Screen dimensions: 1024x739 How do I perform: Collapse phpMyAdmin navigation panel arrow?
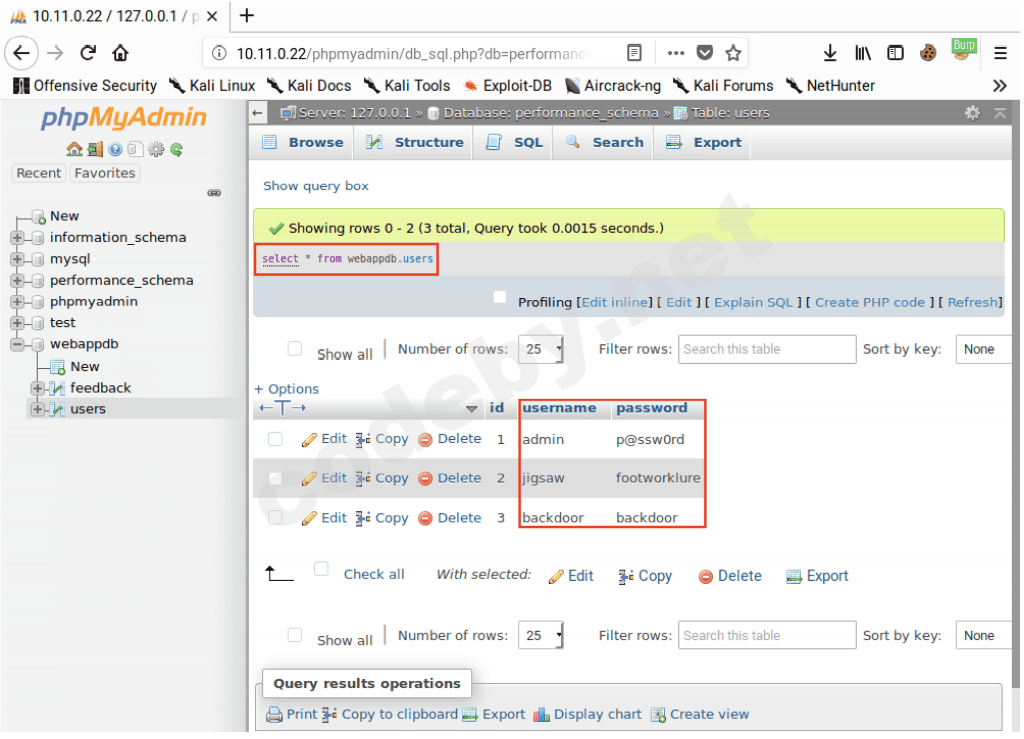pos(258,114)
